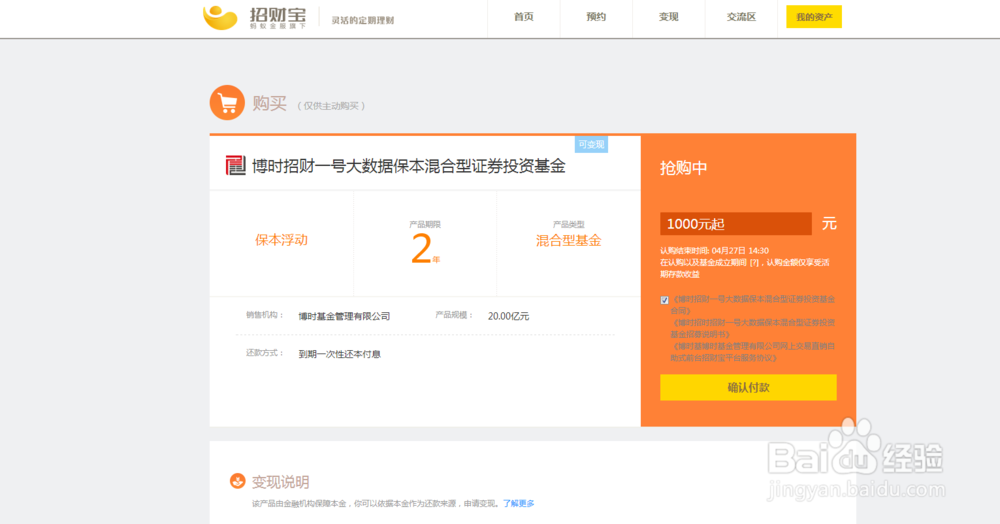The height and width of the screenshot is (524, 1000).
Task: Open the yellow 我的资产 button
Action: click(x=814, y=17)
